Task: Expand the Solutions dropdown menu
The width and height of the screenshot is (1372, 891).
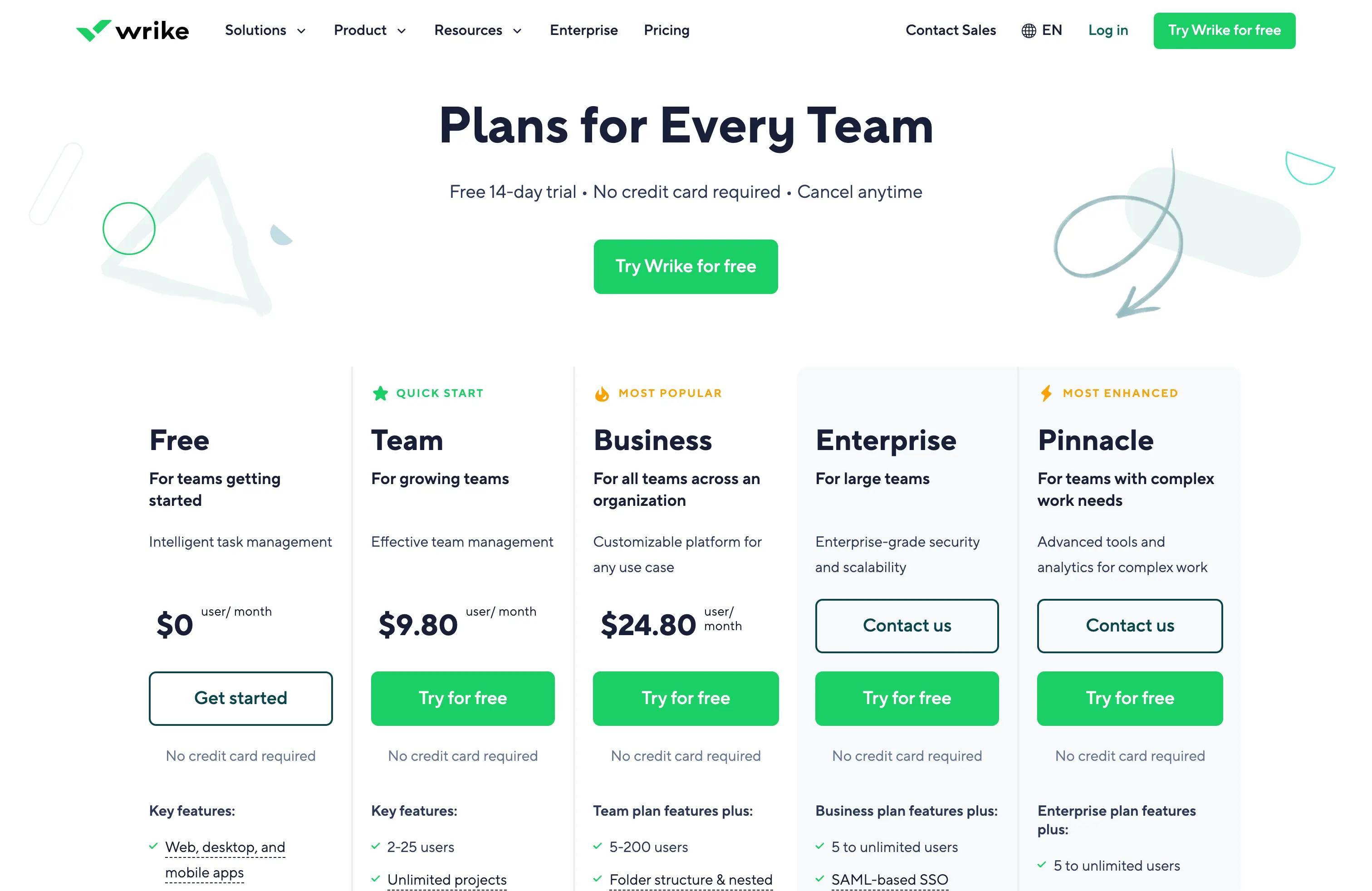Action: click(264, 30)
